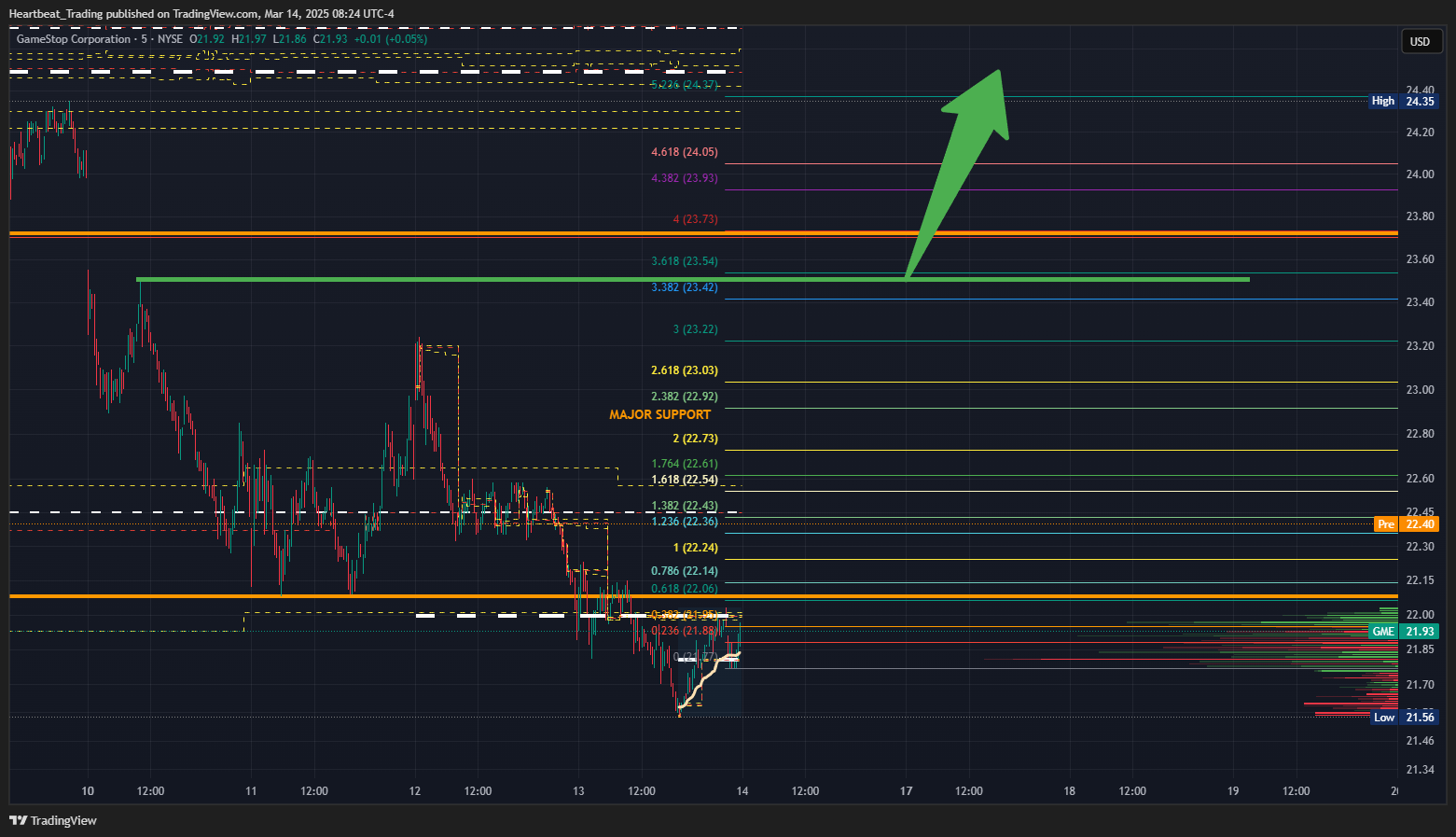Click the 3.618 (23.54) Fibonacci level label

[x=685, y=261]
